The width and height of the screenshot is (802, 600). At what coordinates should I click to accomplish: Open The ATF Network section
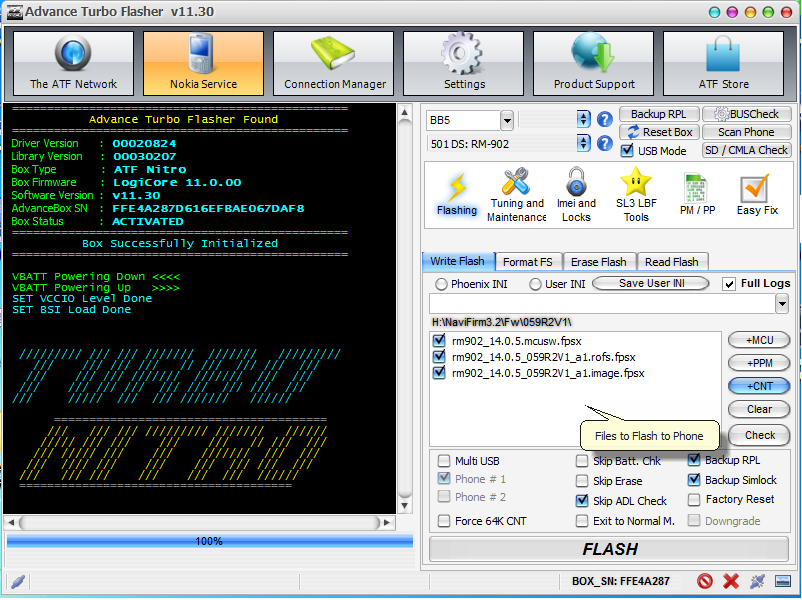[x=73, y=63]
